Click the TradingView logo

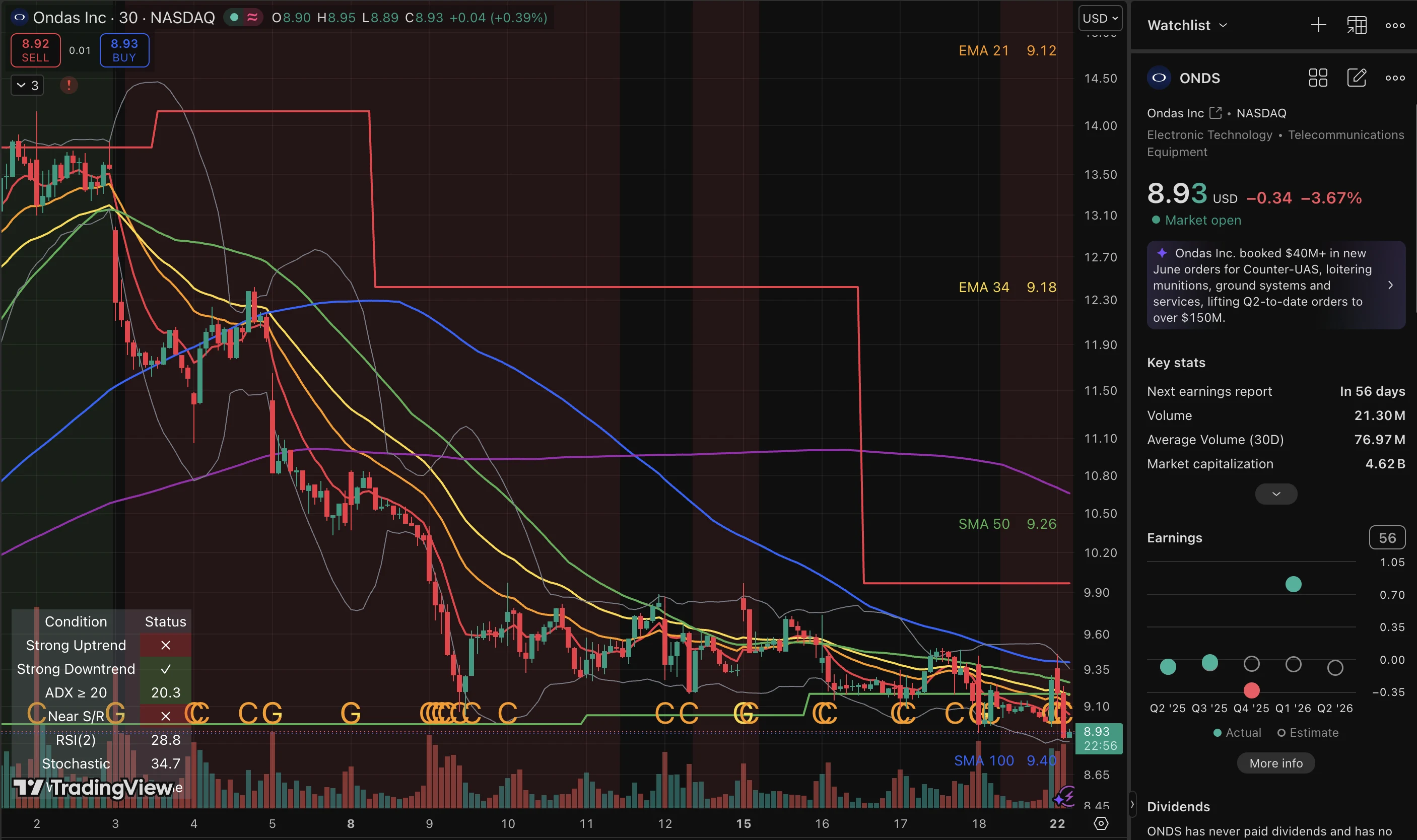click(94, 787)
